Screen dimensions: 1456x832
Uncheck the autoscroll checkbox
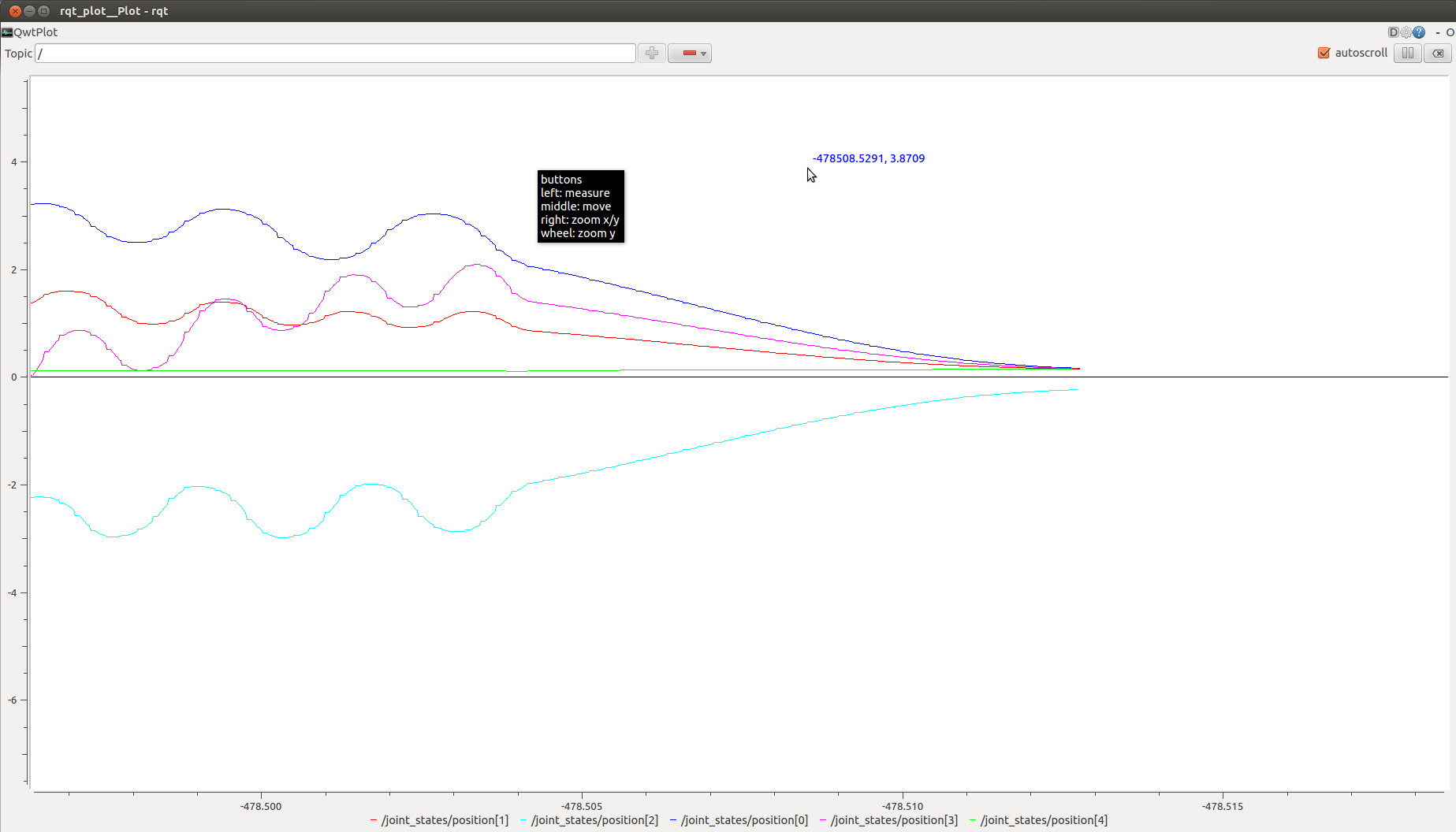1324,53
